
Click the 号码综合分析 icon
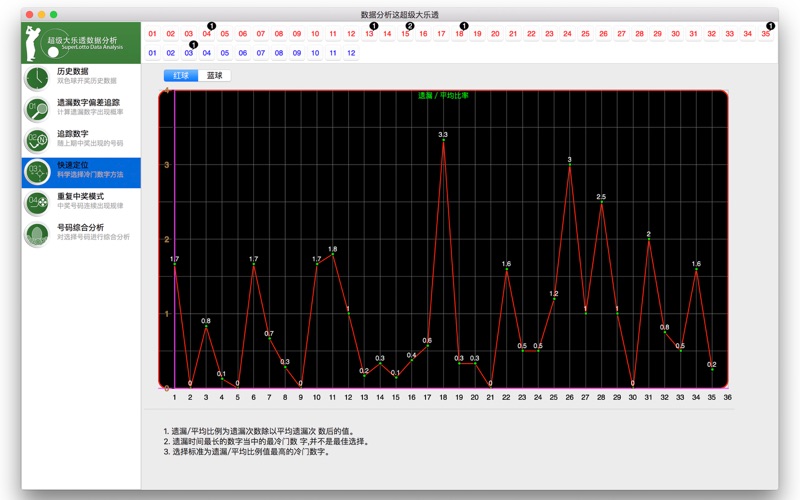click(37, 235)
